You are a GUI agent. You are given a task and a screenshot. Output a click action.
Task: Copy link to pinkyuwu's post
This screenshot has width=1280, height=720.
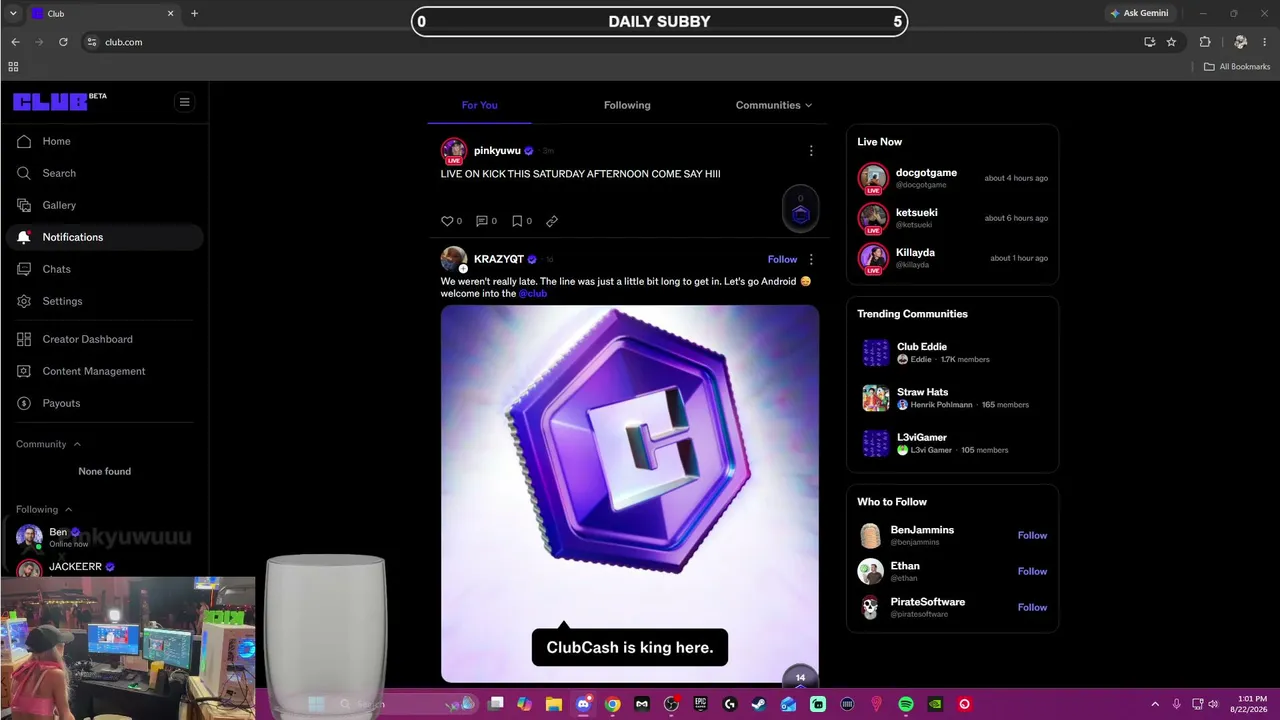tap(552, 221)
